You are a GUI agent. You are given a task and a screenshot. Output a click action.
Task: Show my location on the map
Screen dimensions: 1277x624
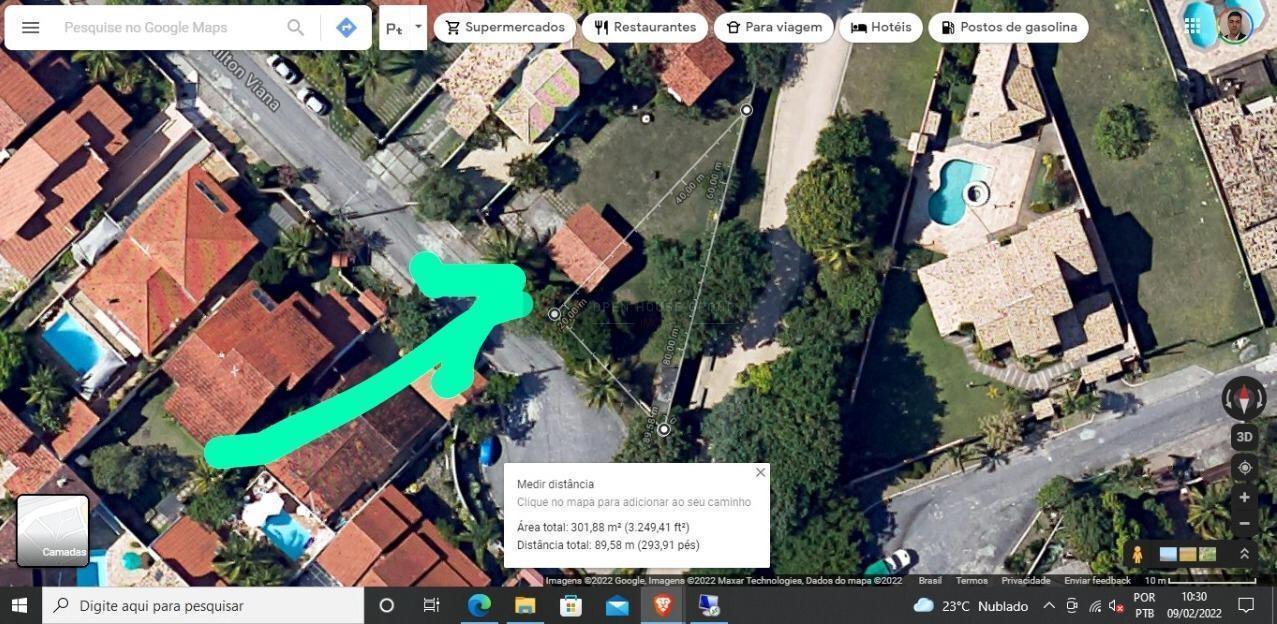pos(1244,467)
